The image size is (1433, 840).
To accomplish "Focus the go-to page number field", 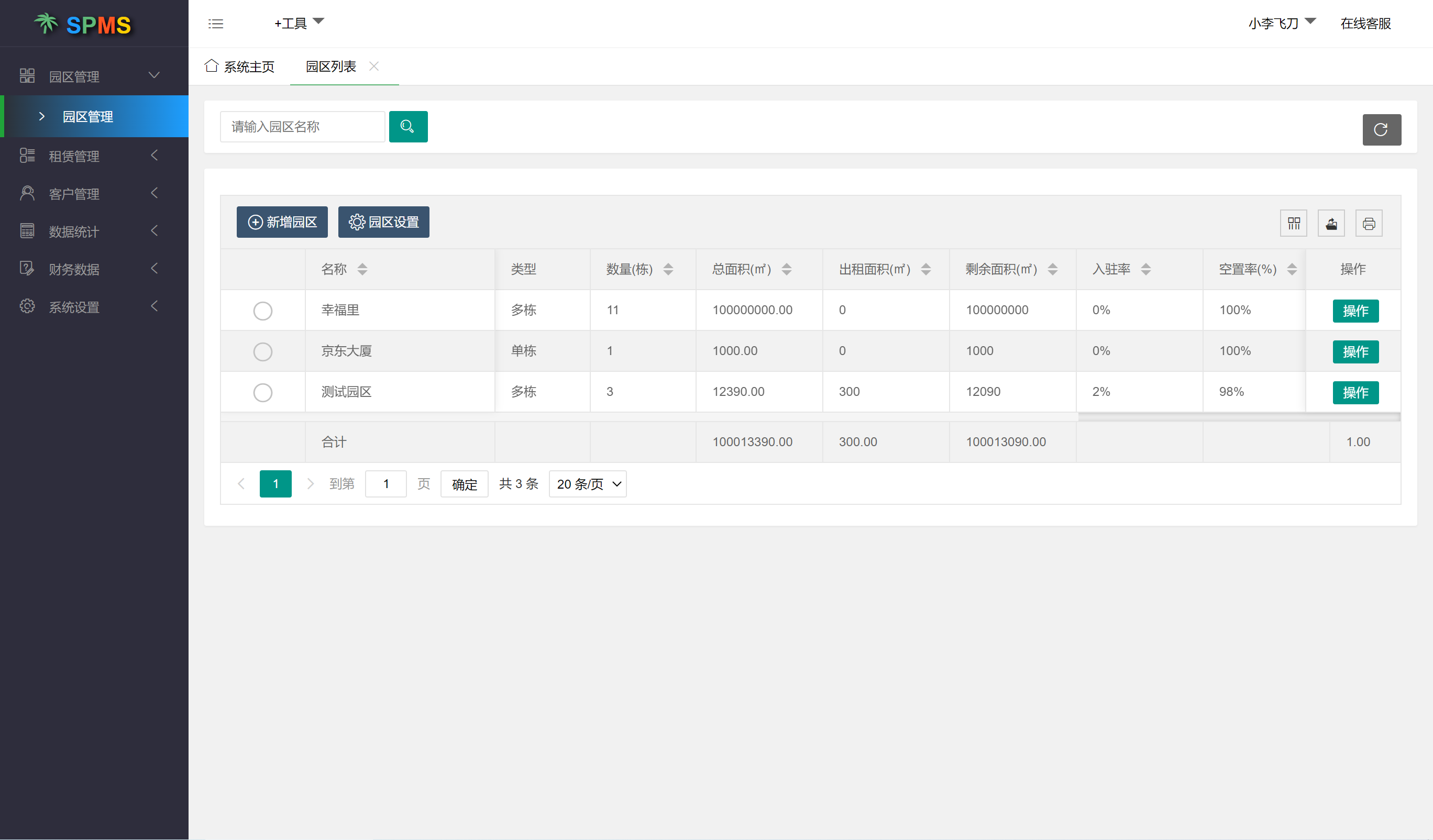I will 385,484.
